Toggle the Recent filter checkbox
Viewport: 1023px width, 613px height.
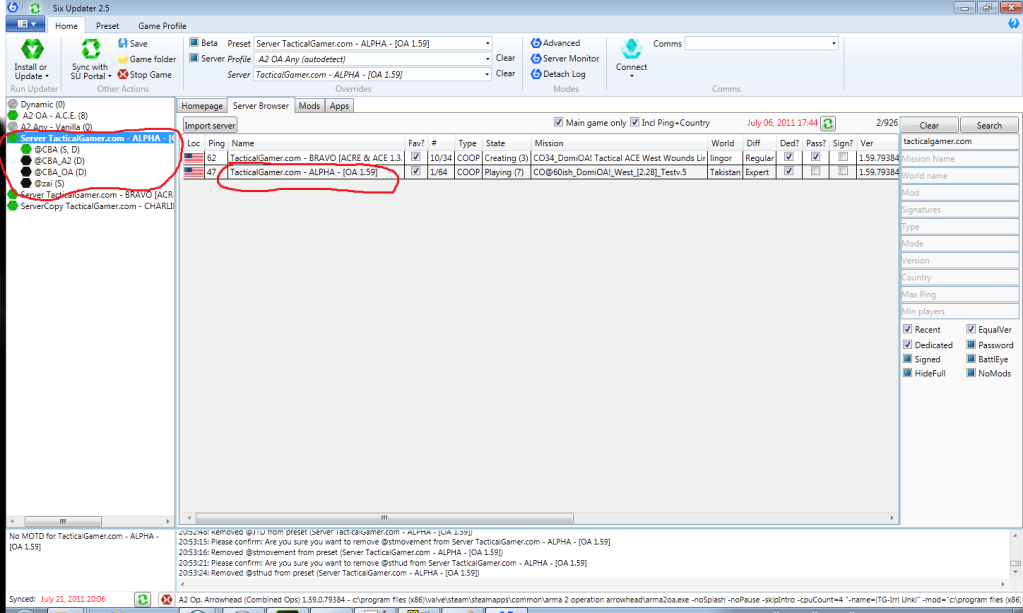908,329
